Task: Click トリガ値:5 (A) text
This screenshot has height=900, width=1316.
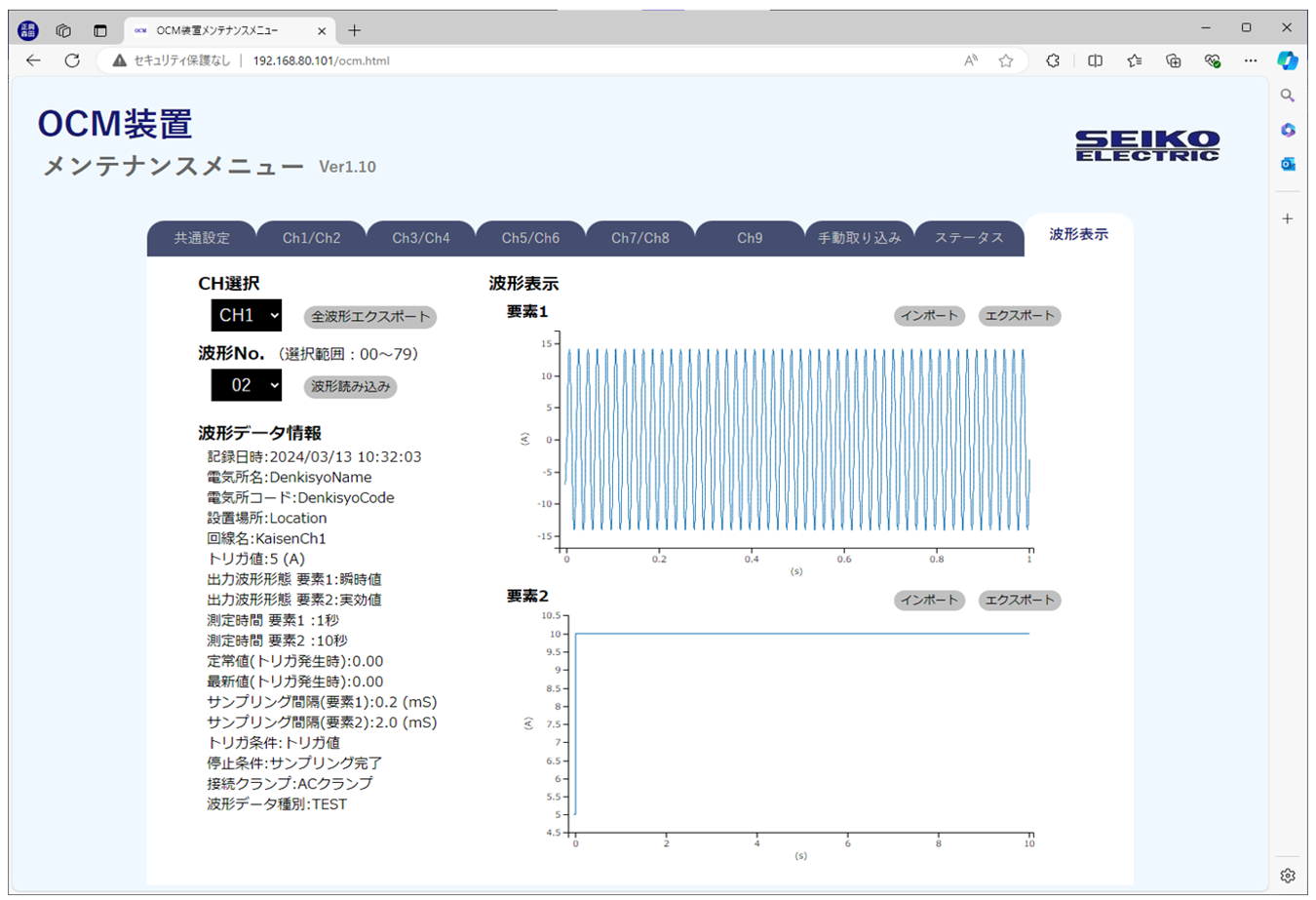Action: pyautogui.click(x=256, y=559)
